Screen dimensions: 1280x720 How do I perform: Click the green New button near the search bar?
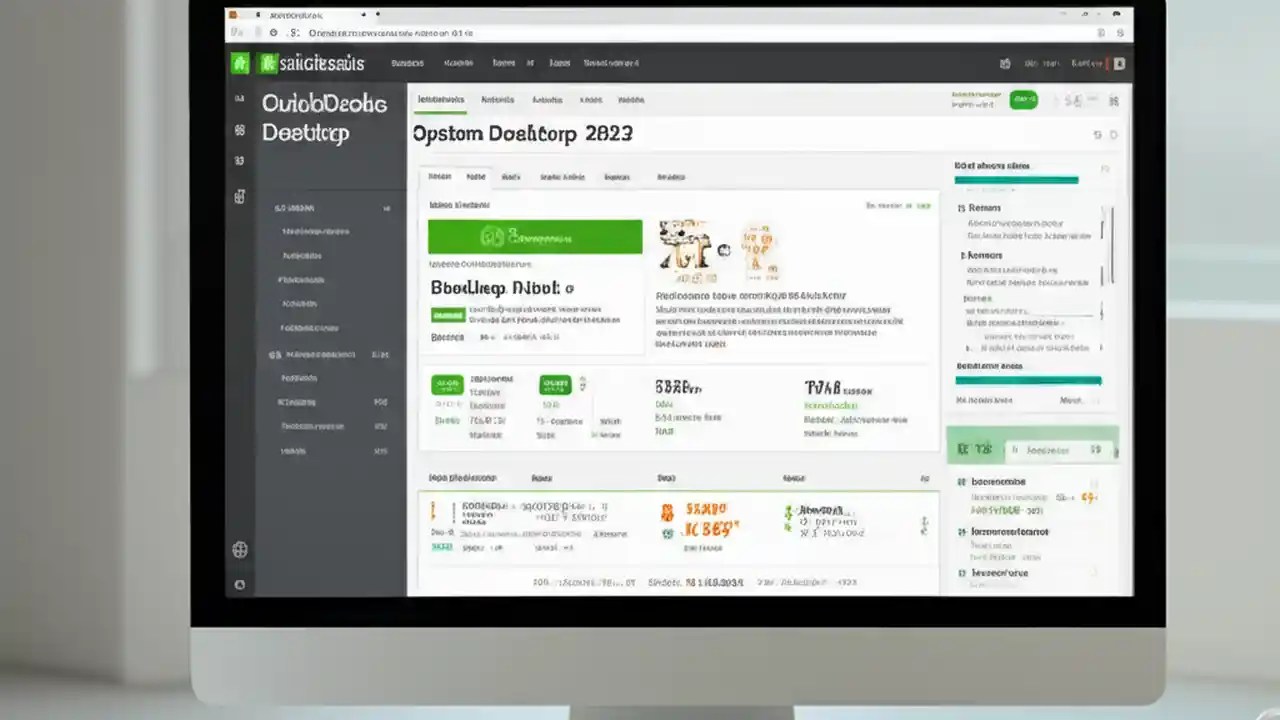pyautogui.click(x=1023, y=100)
